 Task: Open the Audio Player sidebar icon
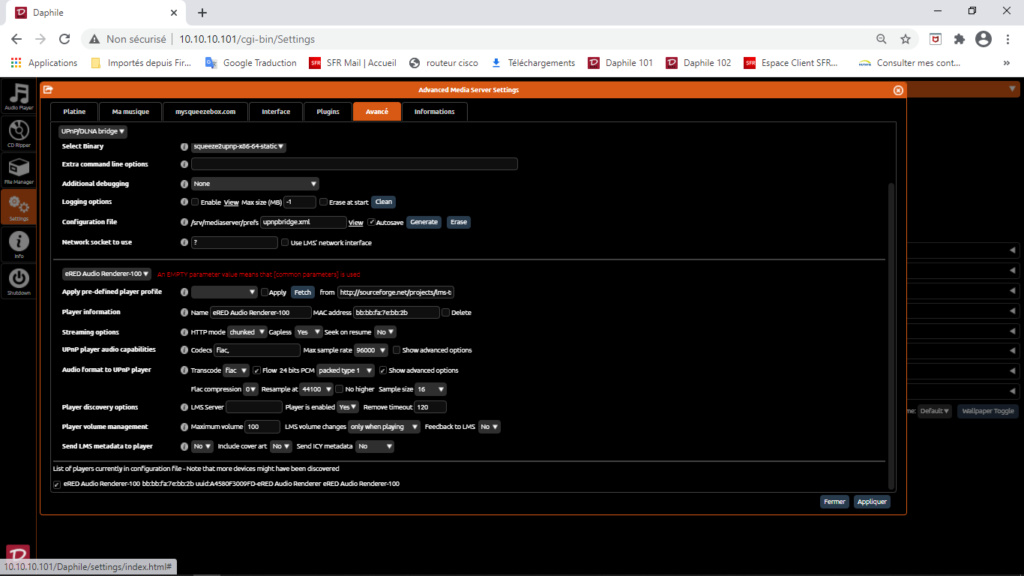pos(18,96)
